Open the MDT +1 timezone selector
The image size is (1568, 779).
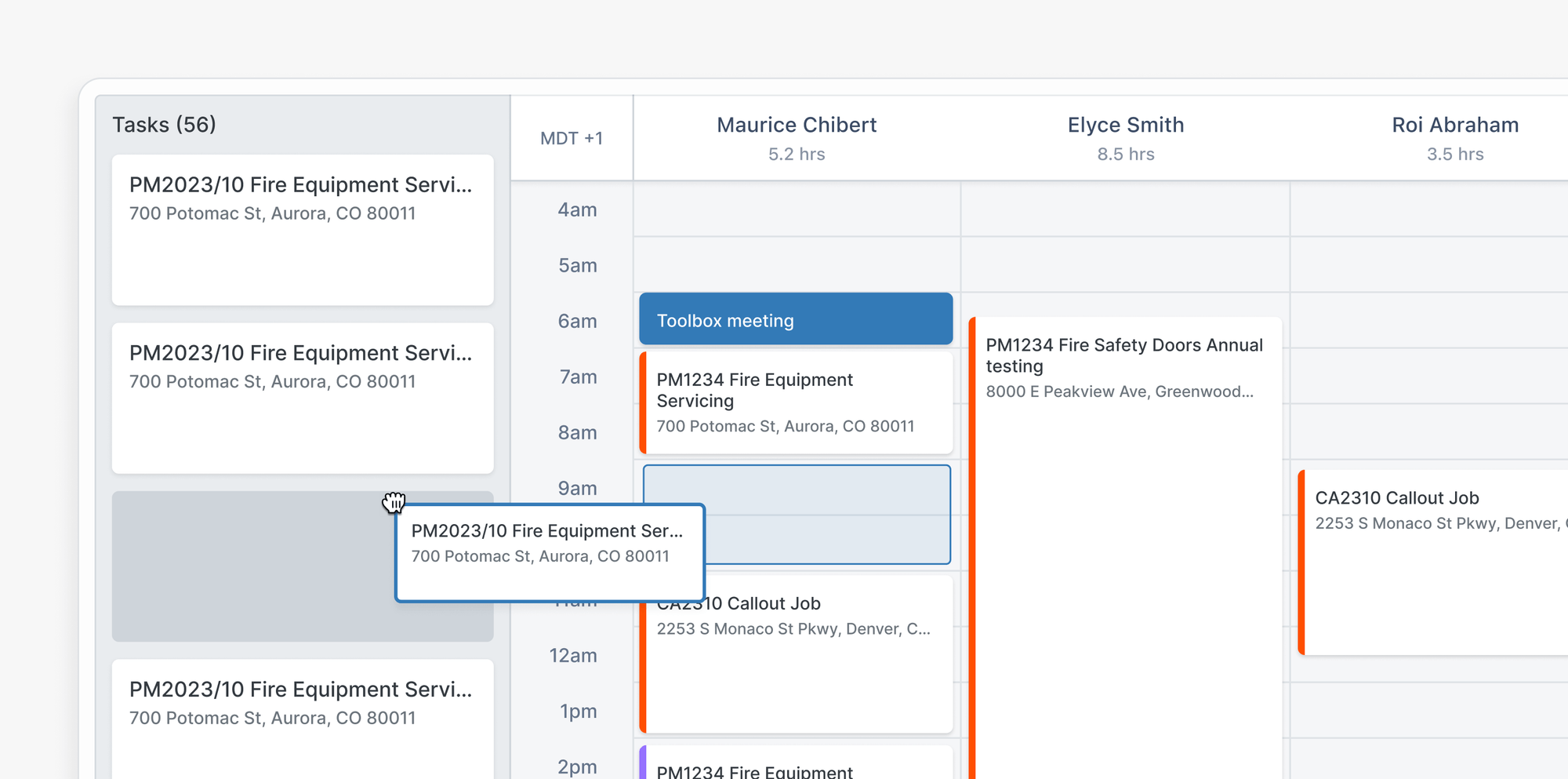point(572,137)
